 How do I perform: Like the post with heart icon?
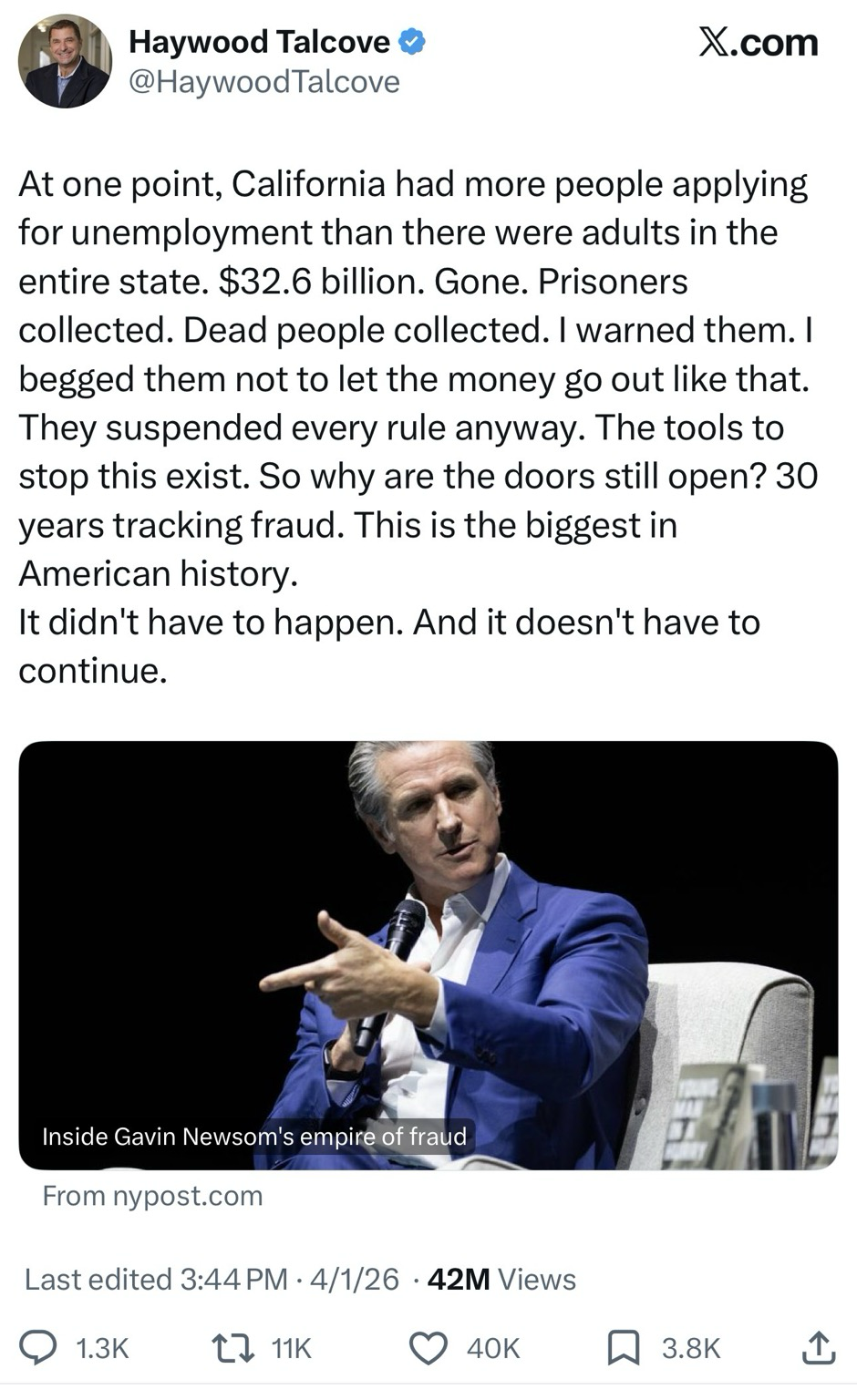(428, 1348)
